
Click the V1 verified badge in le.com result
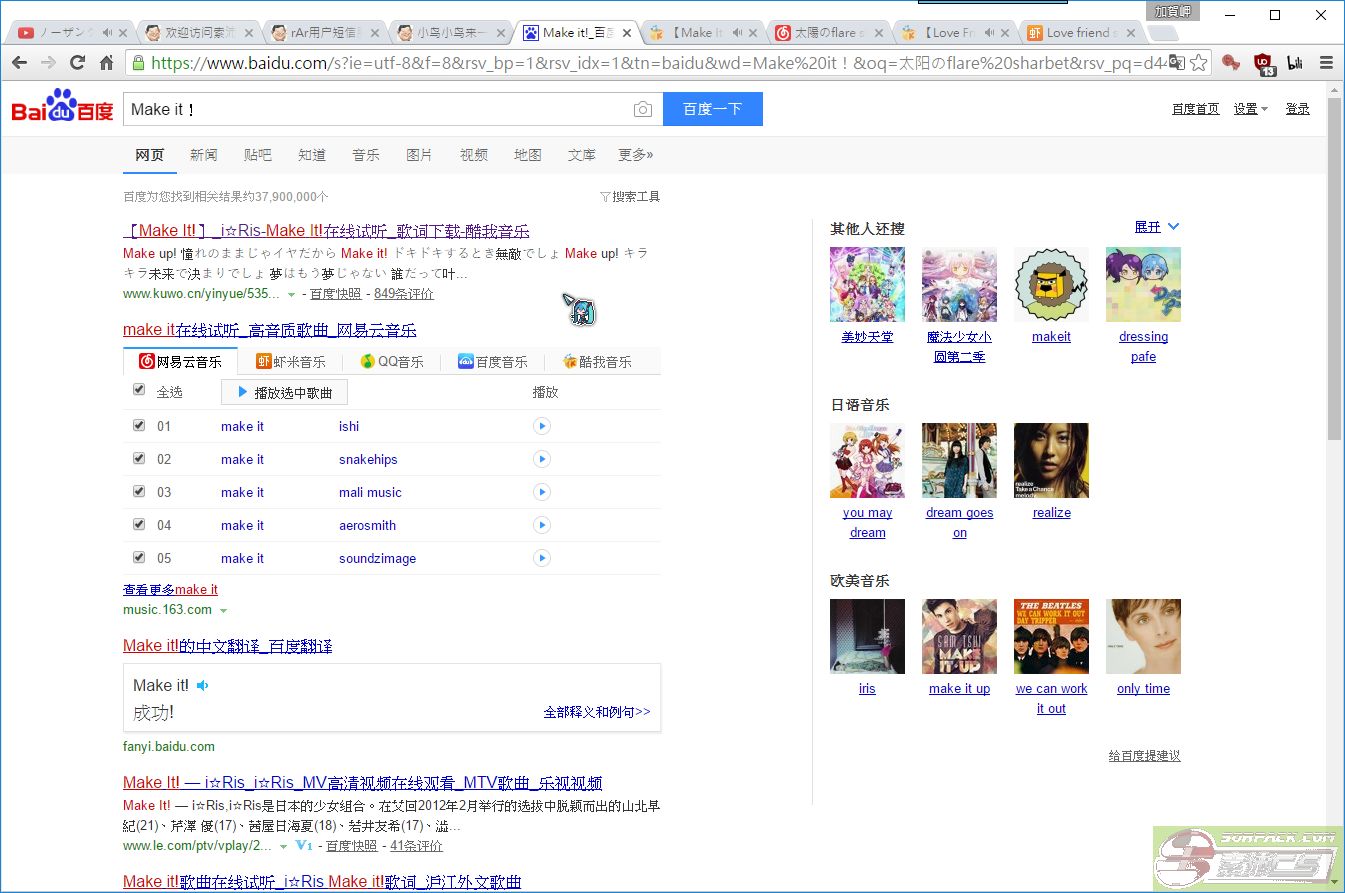305,846
